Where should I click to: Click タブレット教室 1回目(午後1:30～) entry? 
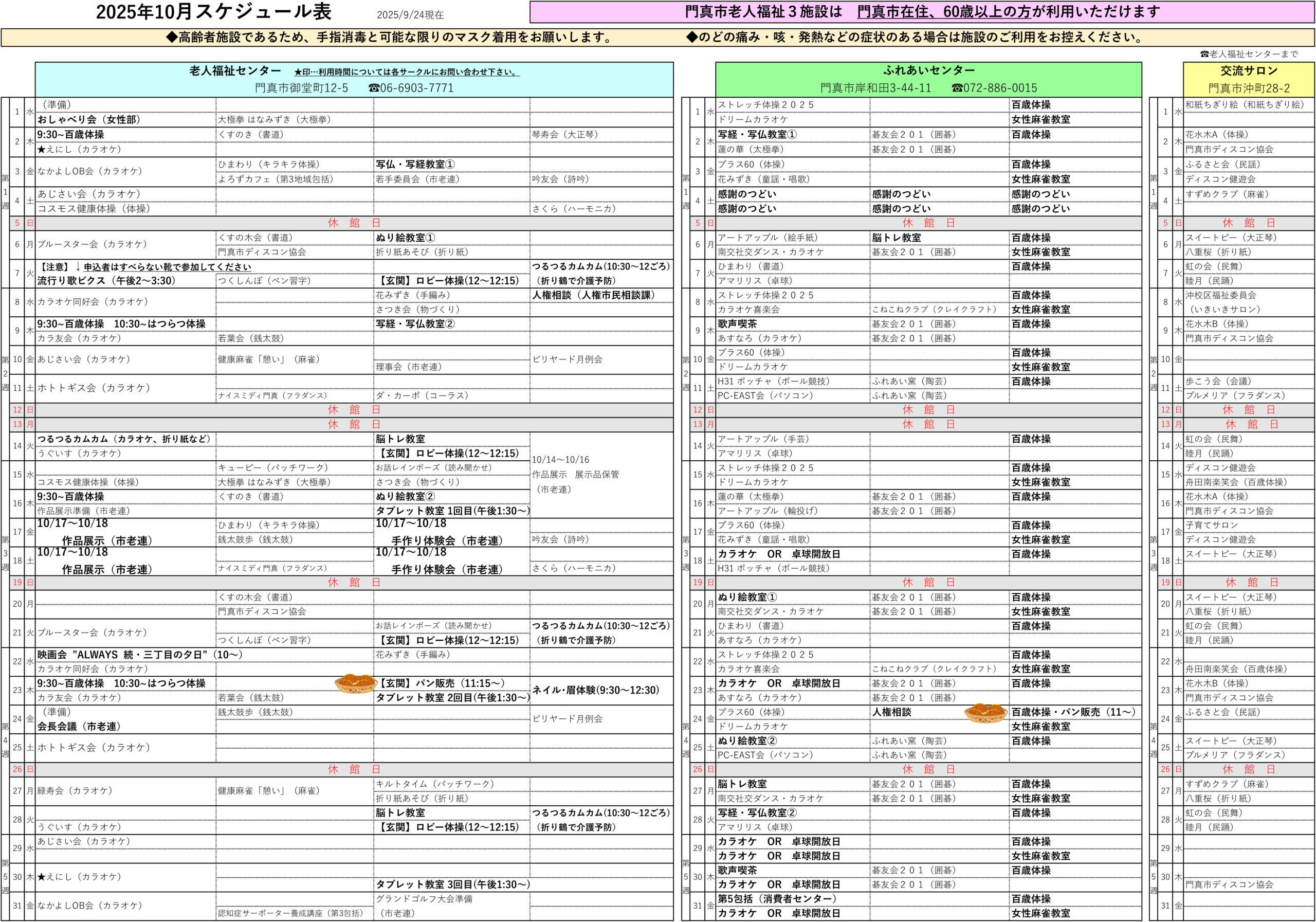click(452, 511)
